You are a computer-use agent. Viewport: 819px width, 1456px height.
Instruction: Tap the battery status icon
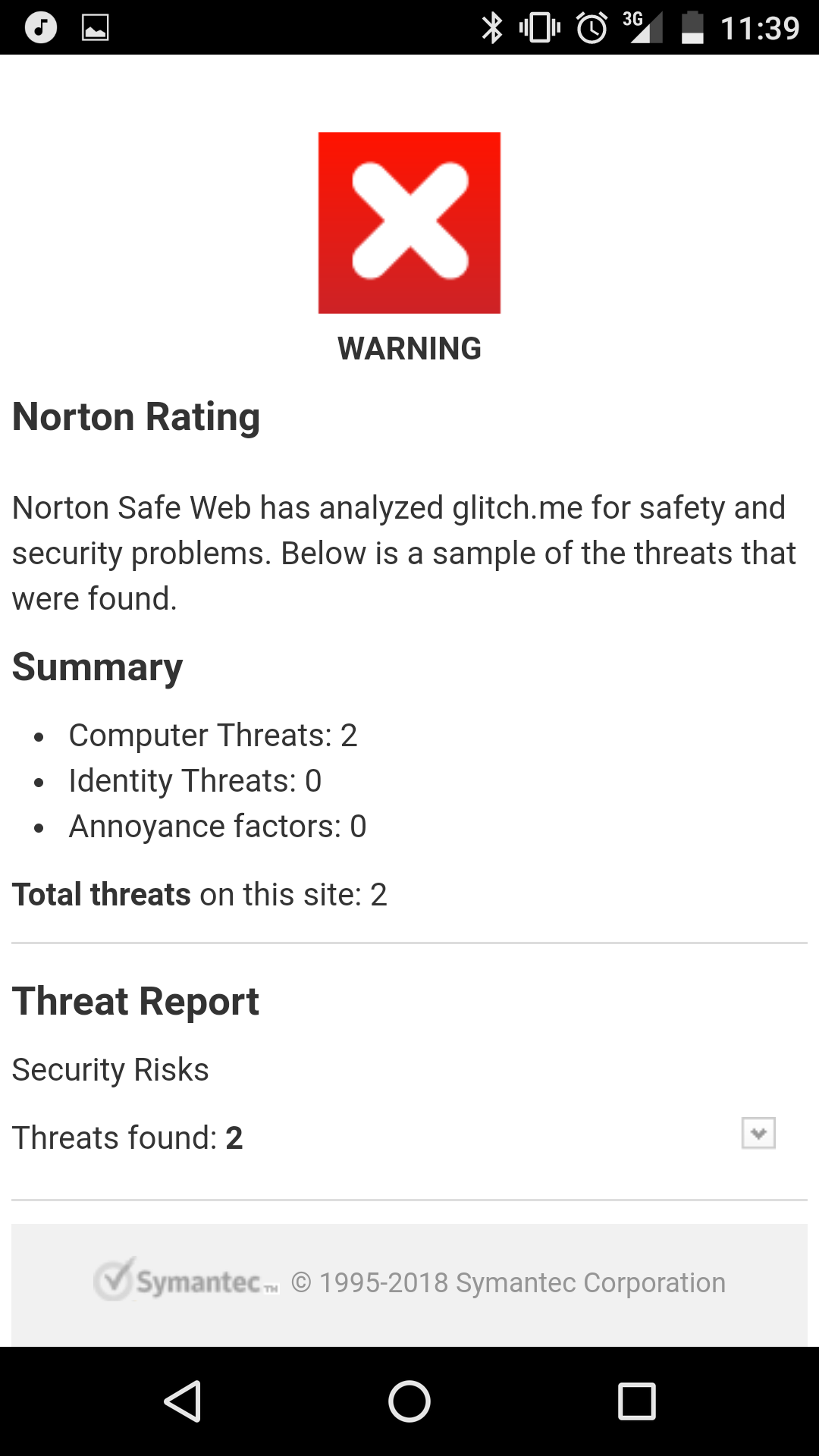click(692, 28)
